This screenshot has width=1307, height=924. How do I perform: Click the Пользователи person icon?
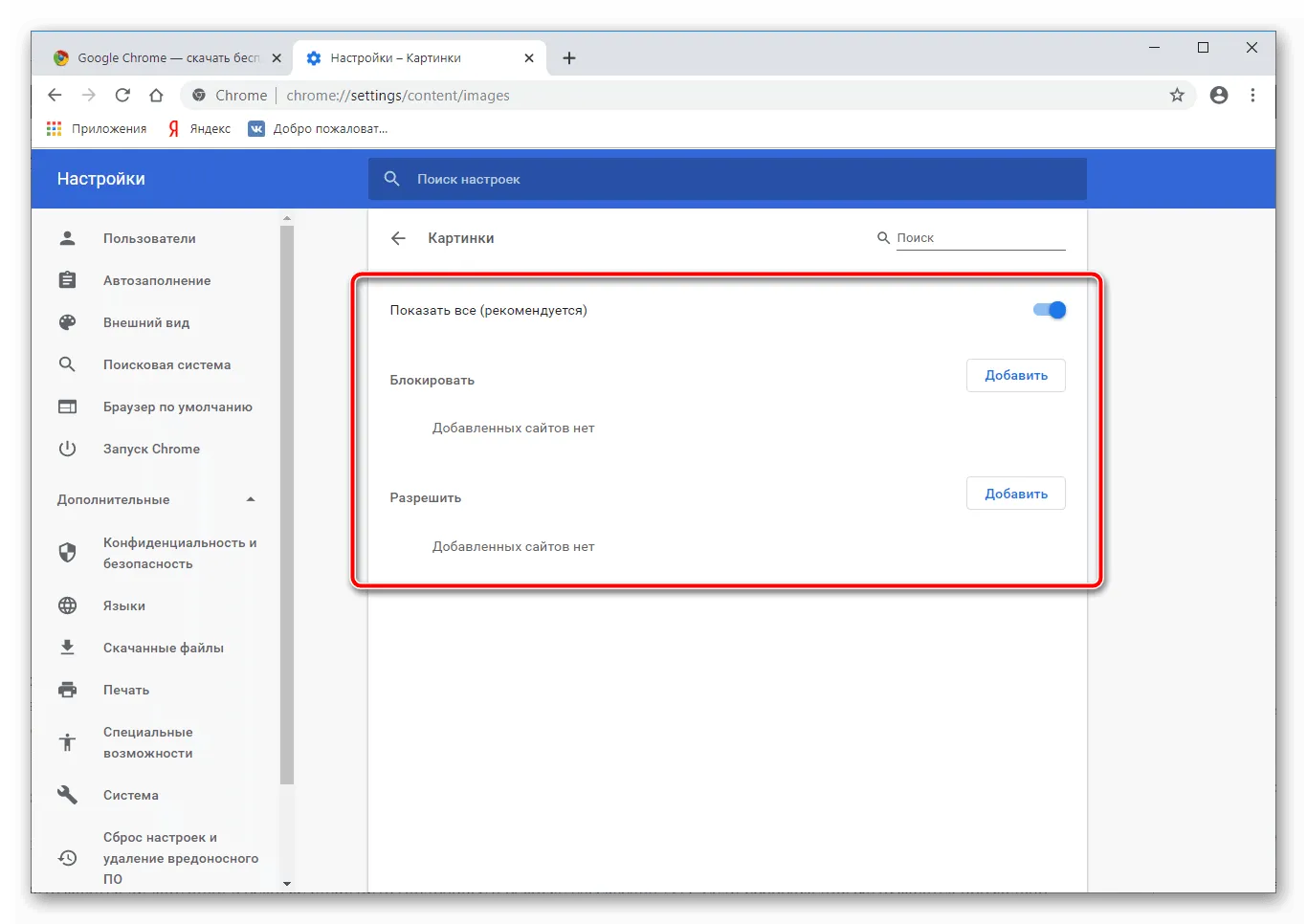67,238
